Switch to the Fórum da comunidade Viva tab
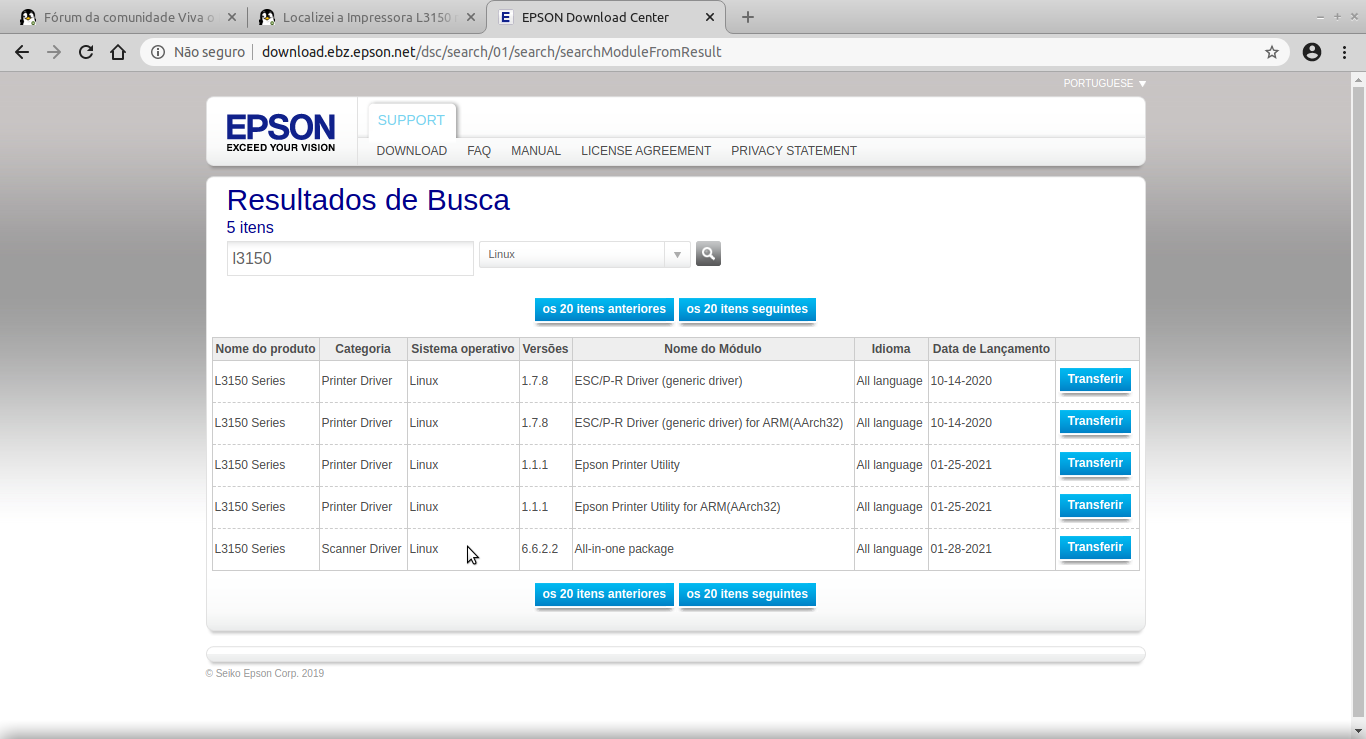Image resolution: width=1366 pixels, height=739 pixels. [x=128, y=17]
